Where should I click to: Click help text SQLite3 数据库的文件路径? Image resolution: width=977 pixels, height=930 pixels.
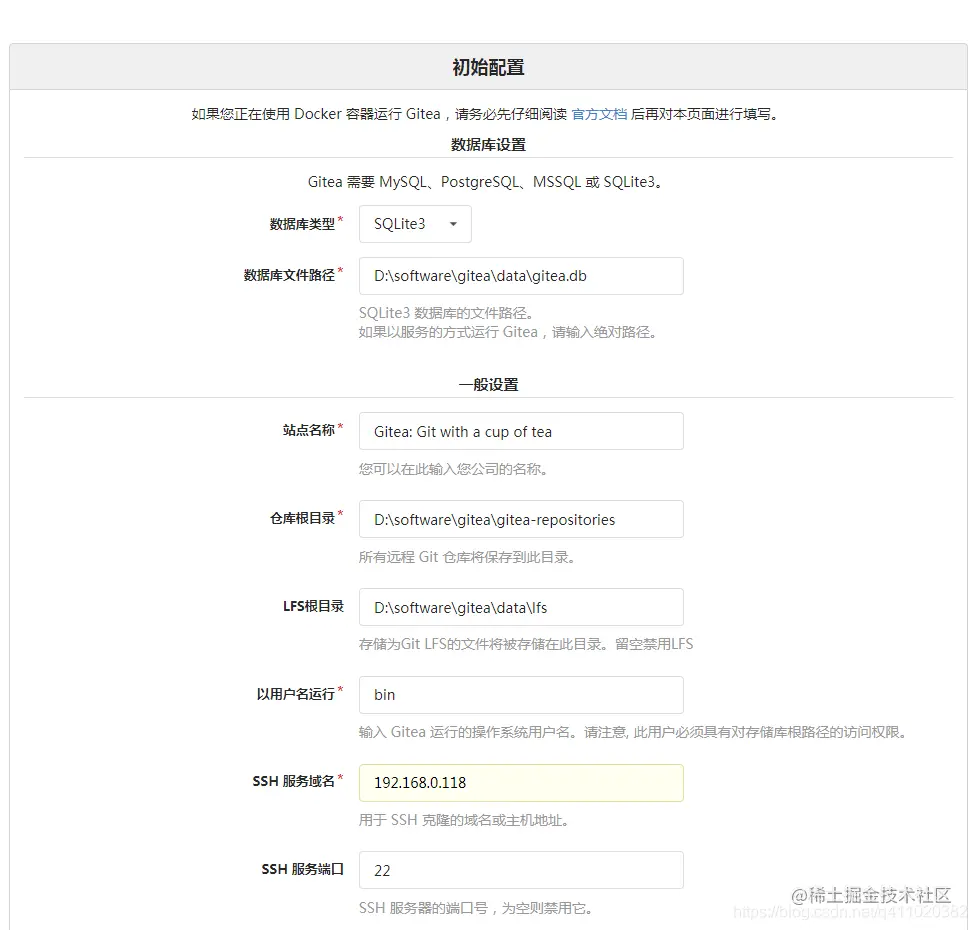[x=446, y=313]
